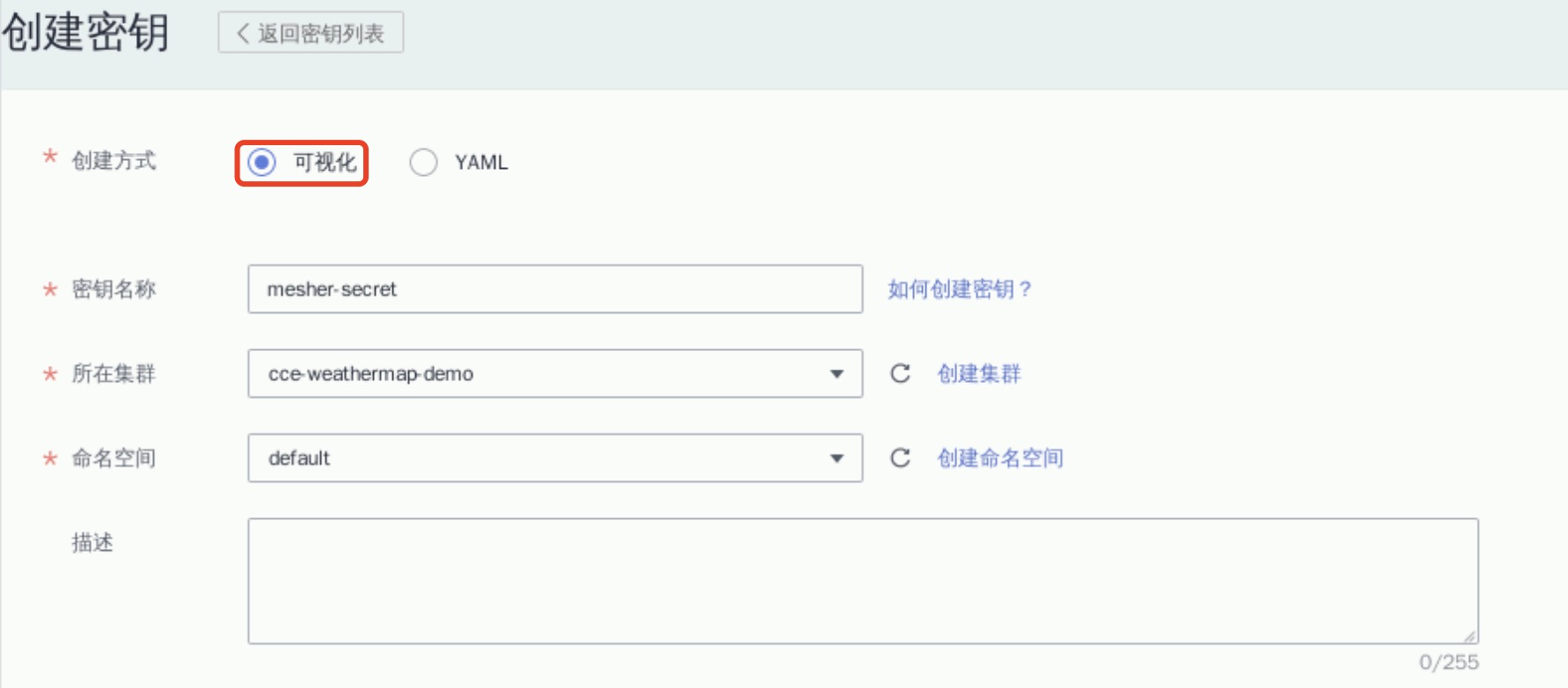The width and height of the screenshot is (1568, 688).
Task: Select the 可视化 creation mode
Action: (x=263, y=163)
